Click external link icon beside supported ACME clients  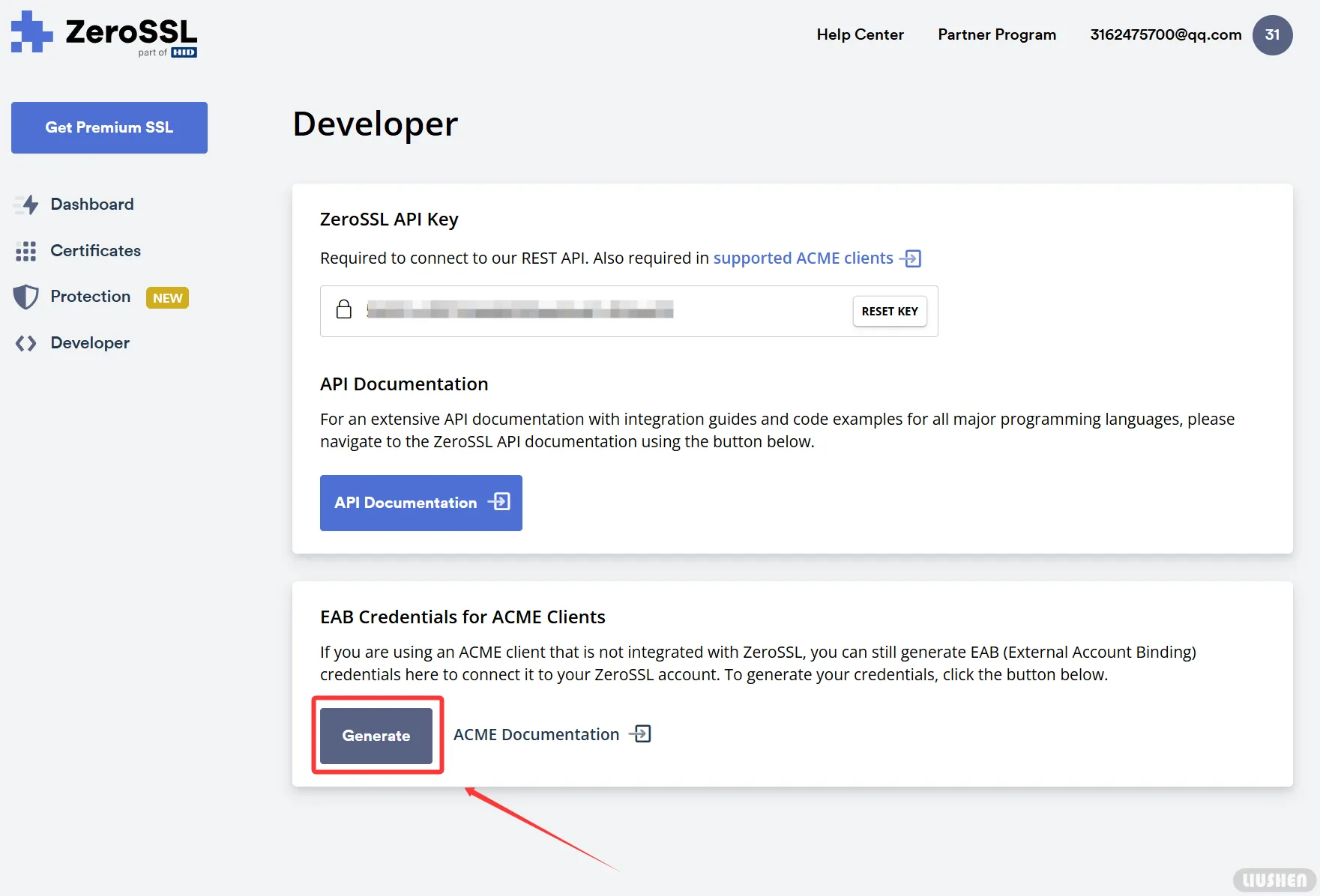click(911, 258)
